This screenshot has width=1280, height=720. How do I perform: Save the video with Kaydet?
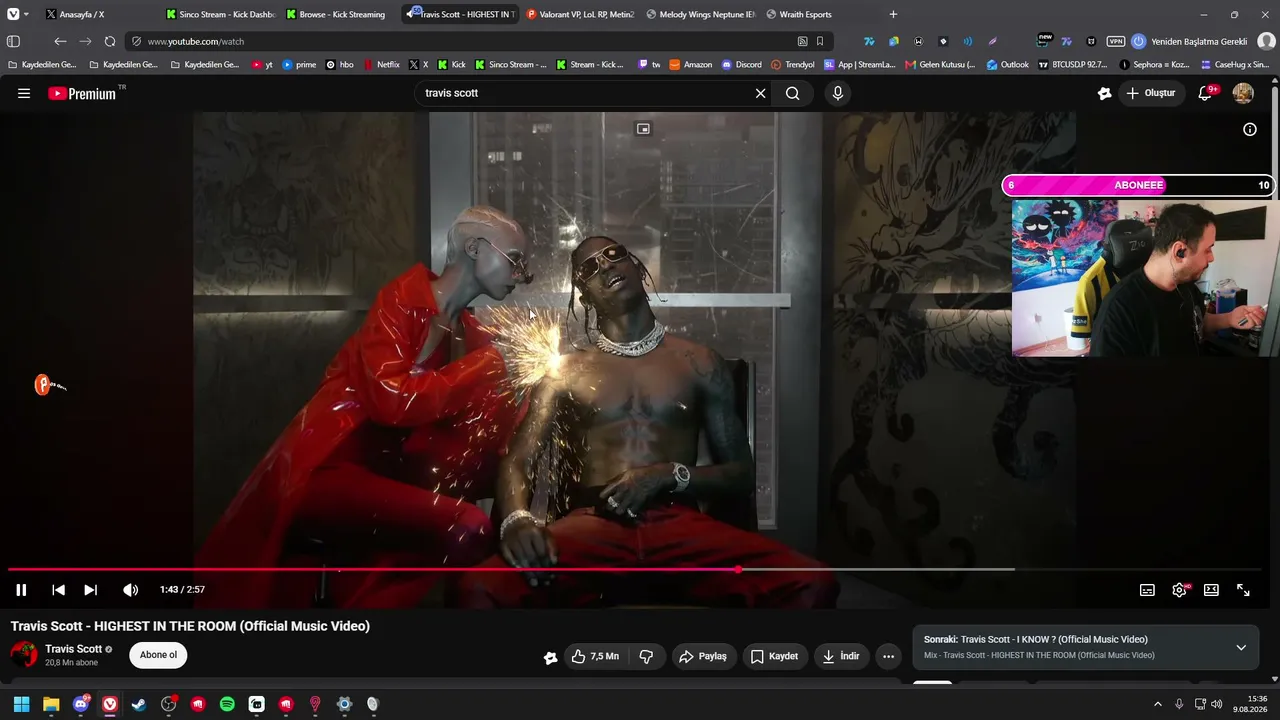pyautogui.click(x=774, y=656)
